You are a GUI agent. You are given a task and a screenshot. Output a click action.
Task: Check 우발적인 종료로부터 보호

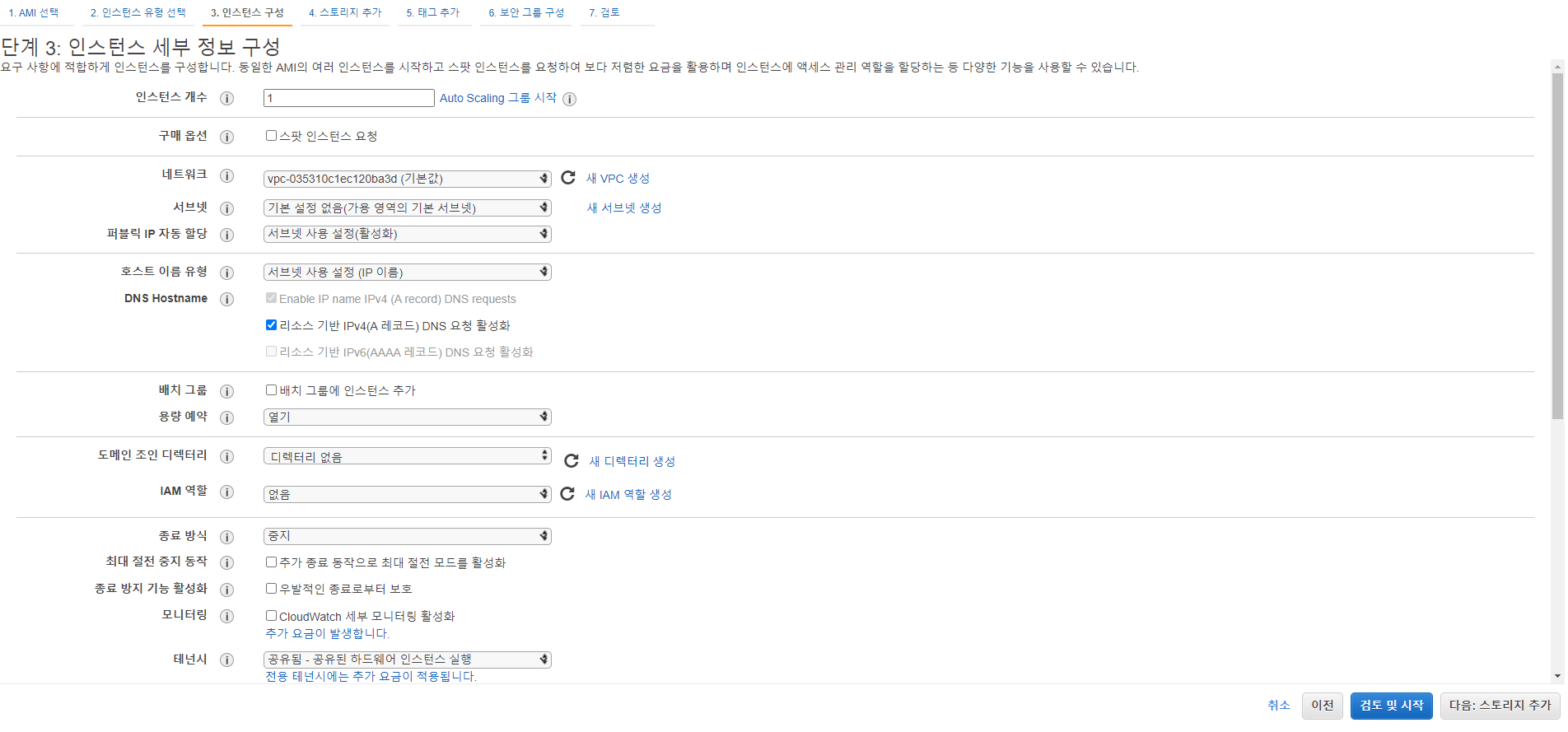pyautogui.click(x=271, y=589)
